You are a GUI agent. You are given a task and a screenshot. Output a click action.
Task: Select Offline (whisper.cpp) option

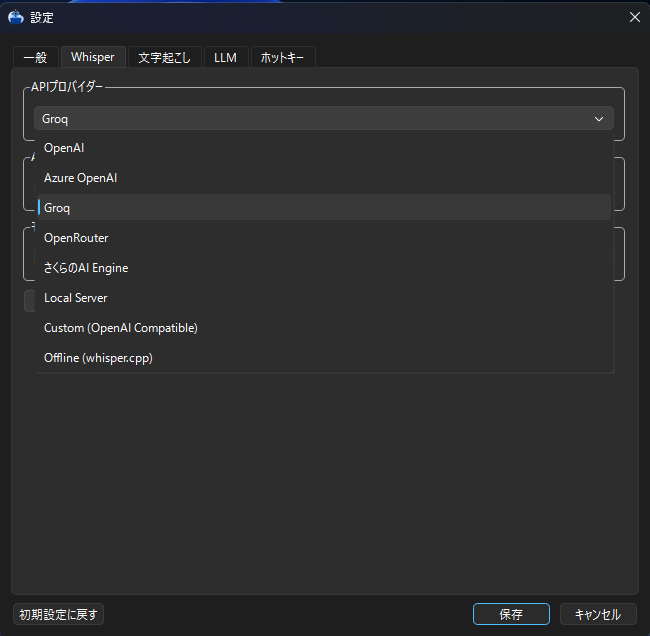coord(98,358)
